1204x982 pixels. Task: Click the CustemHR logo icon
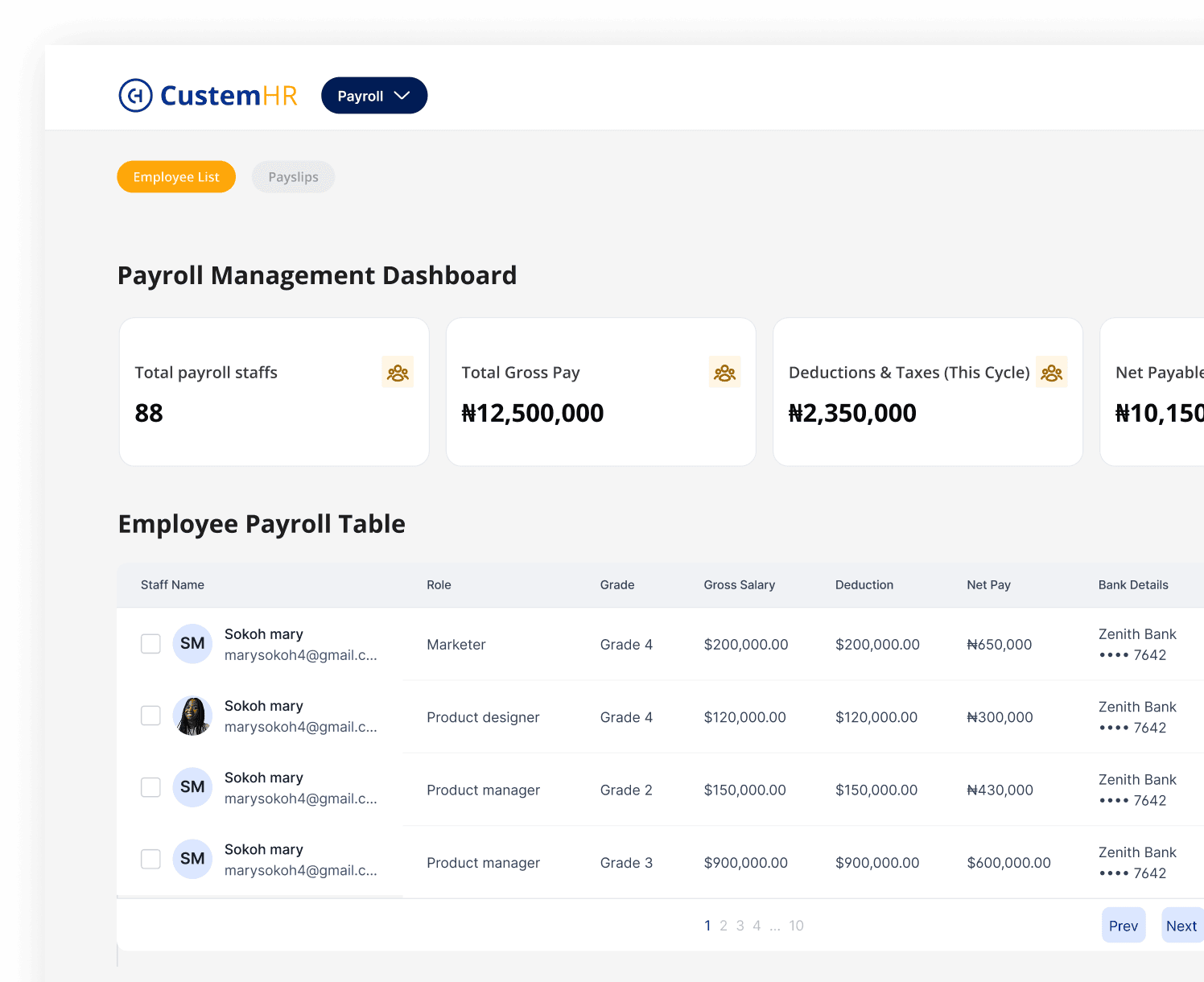135,96
